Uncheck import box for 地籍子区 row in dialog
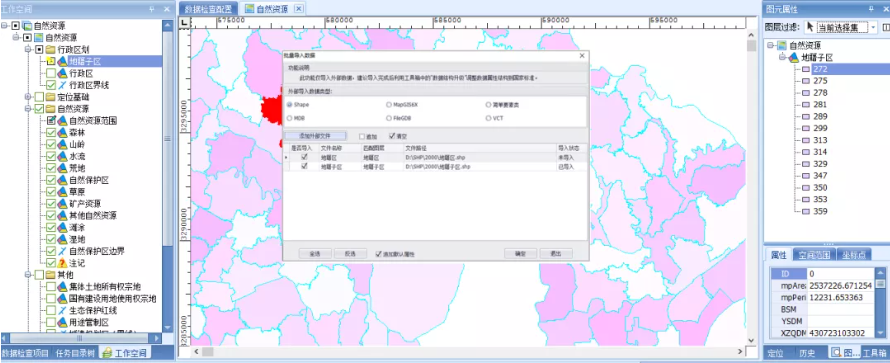 pyautogui.click(x=304, y=167)
